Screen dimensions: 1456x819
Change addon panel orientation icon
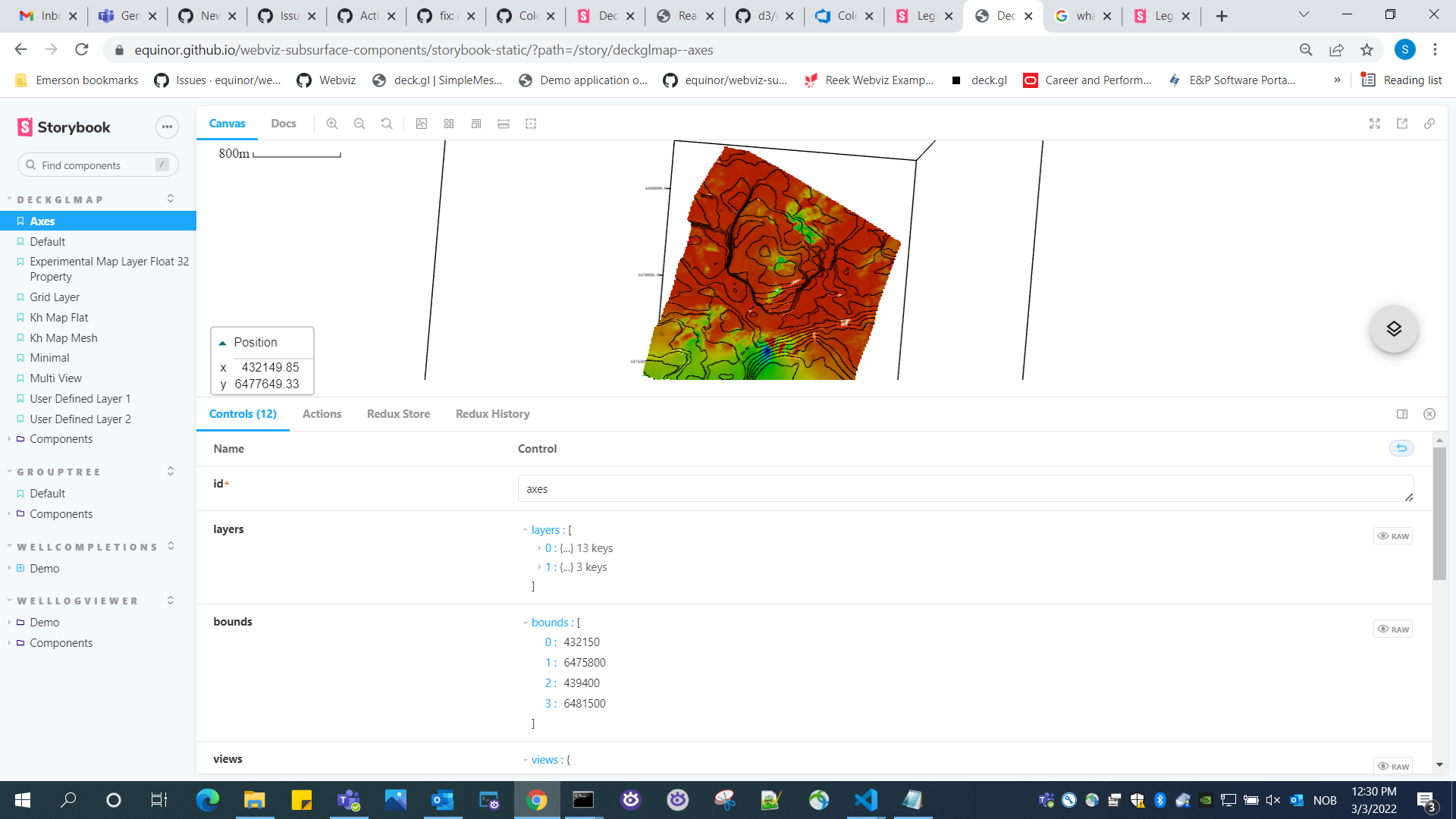pyautogui.click(x=1402, y=414)
